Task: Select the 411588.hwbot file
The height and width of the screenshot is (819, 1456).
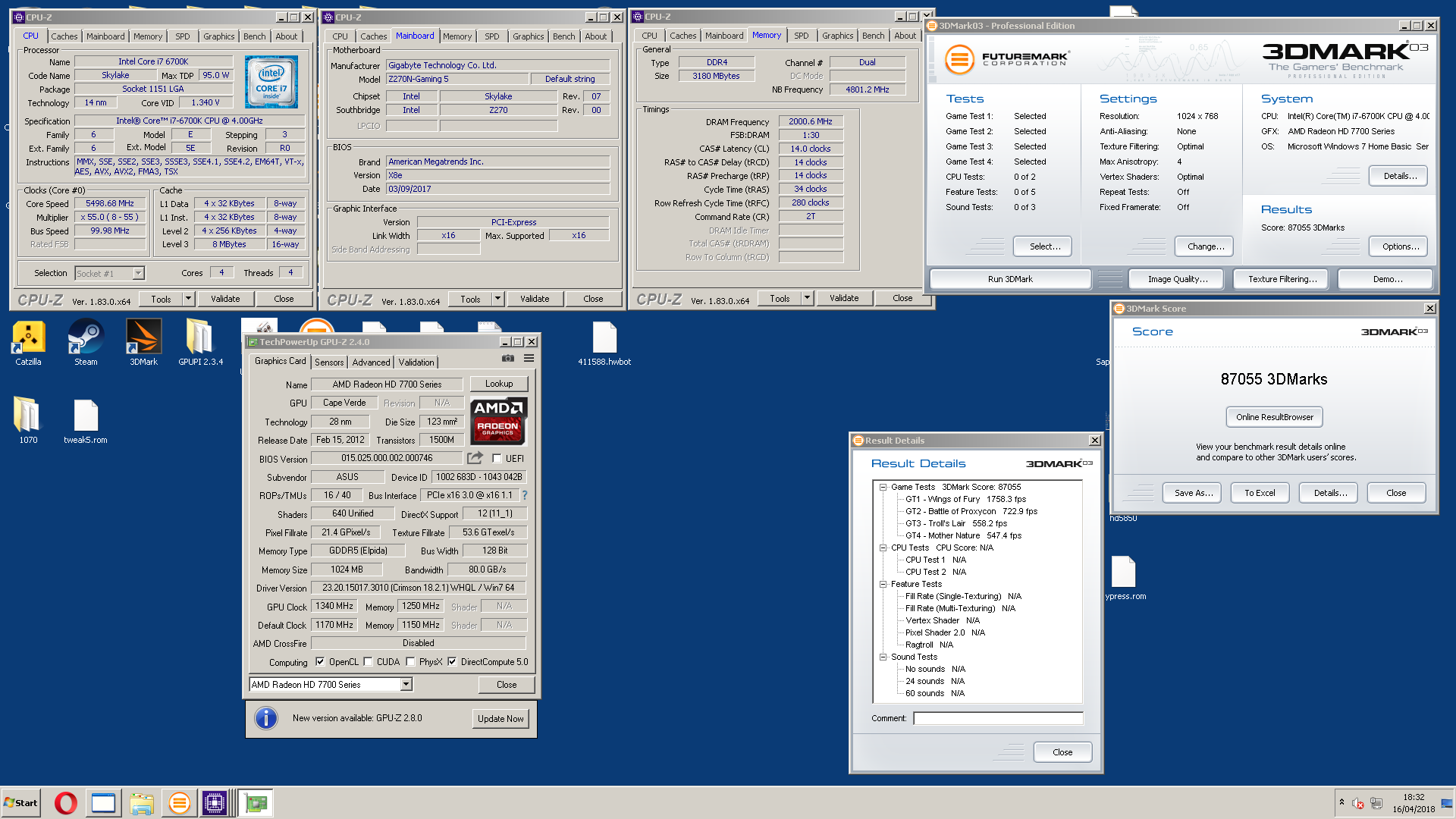Action: pos(604,343)
